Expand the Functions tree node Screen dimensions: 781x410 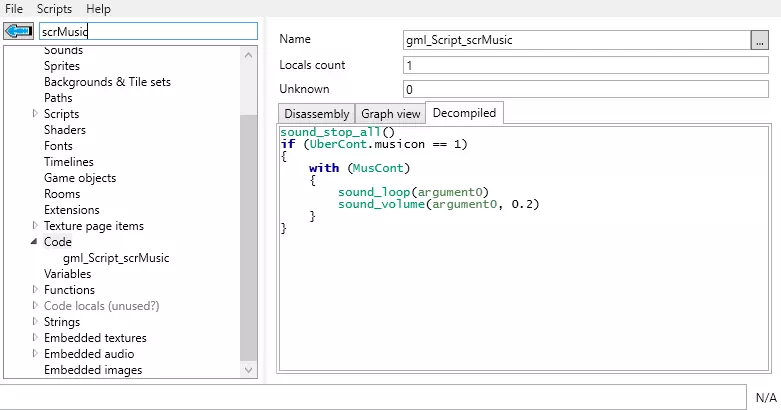pos(35,290)
